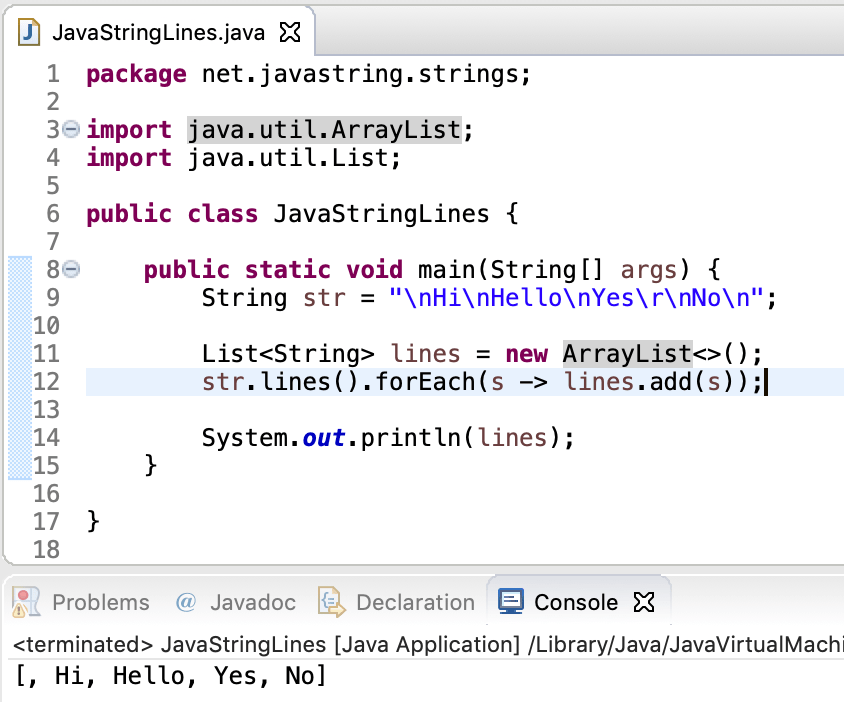The image size is (844, 702).
Task: Click the Declaration view icon
Action: tap(330, 601)
